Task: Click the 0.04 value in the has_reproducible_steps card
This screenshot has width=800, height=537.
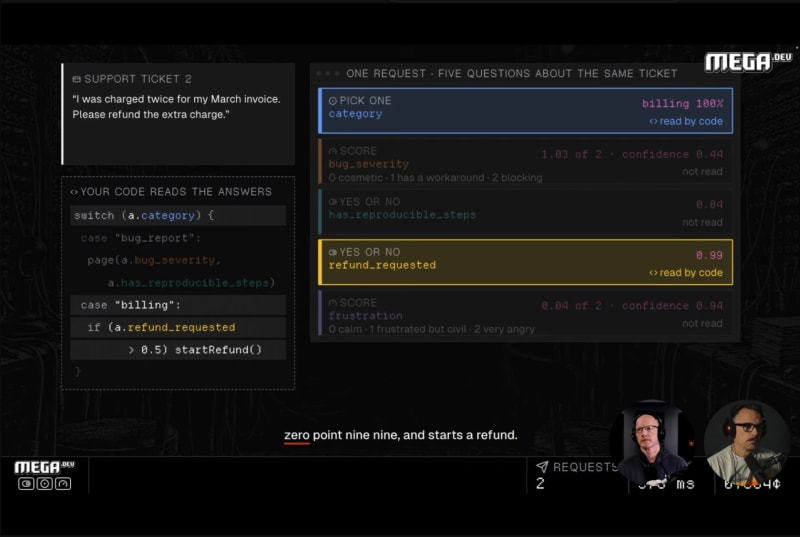Action: click(709, 204)
